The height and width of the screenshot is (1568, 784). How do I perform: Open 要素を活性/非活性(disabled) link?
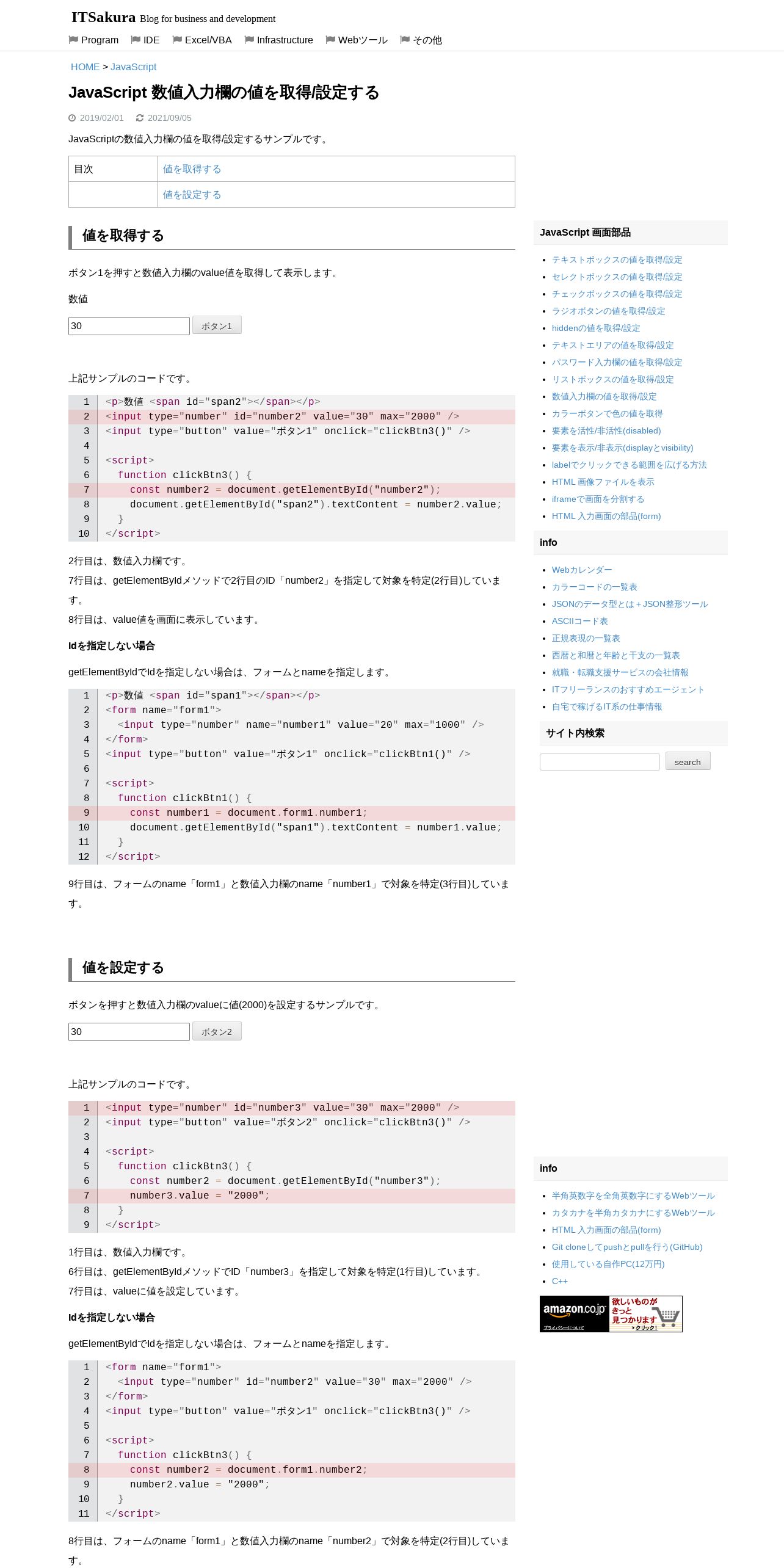pyautogui.click(x=606, y=431)
